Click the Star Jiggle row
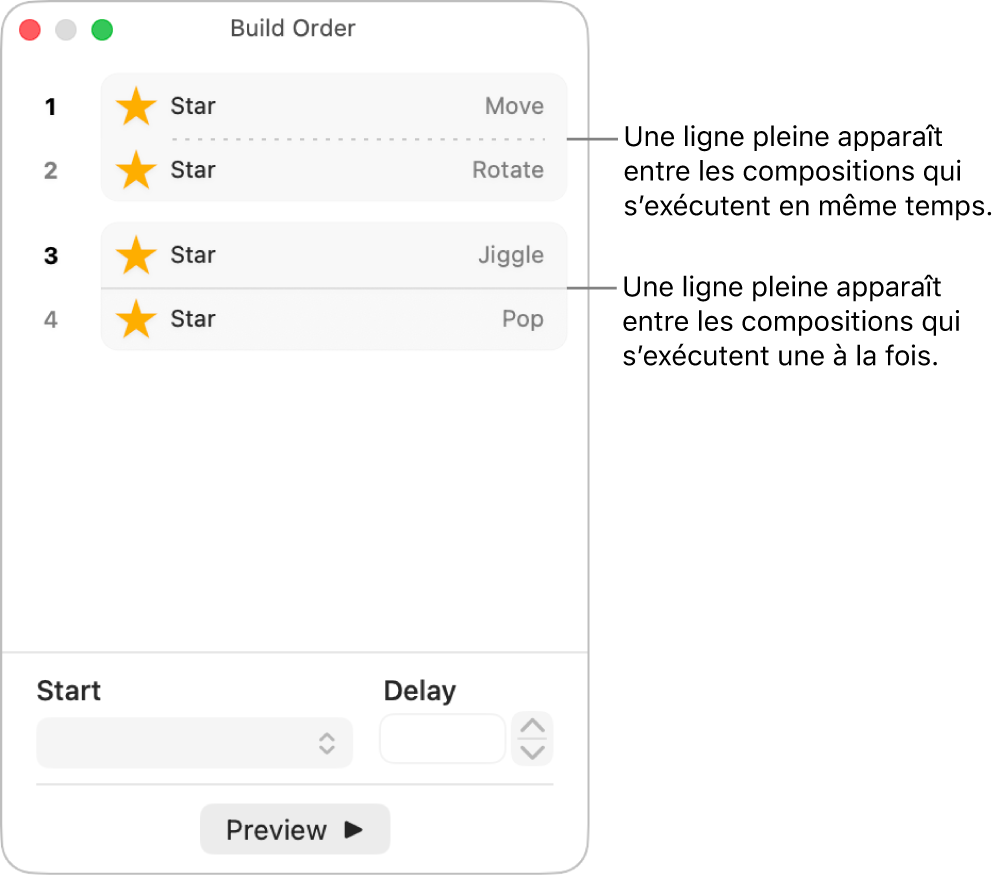 330,255
